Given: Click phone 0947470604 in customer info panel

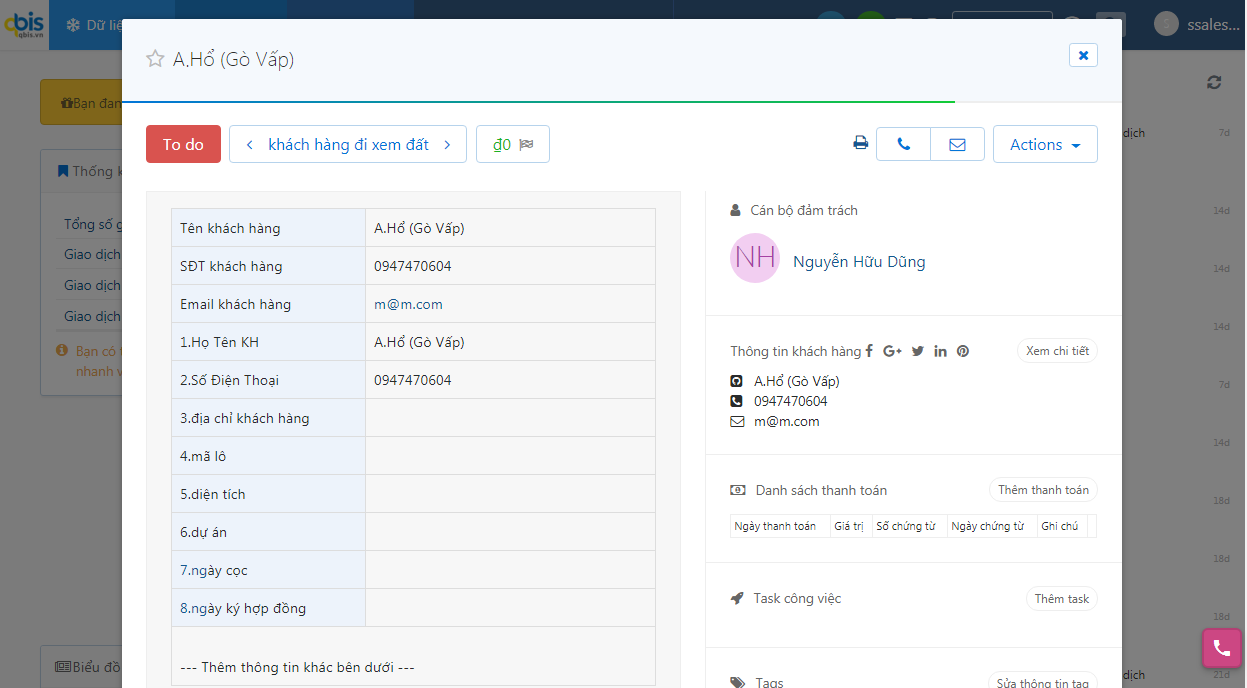Looking at the screenshot, I should (790, 401).
